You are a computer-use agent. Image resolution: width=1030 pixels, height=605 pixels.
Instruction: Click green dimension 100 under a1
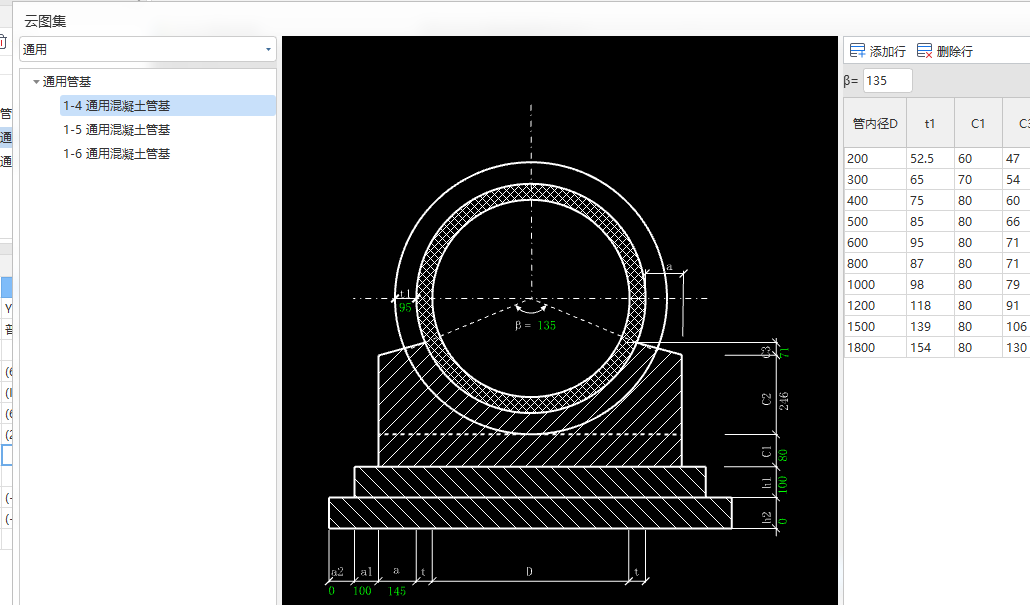[362, 591]
